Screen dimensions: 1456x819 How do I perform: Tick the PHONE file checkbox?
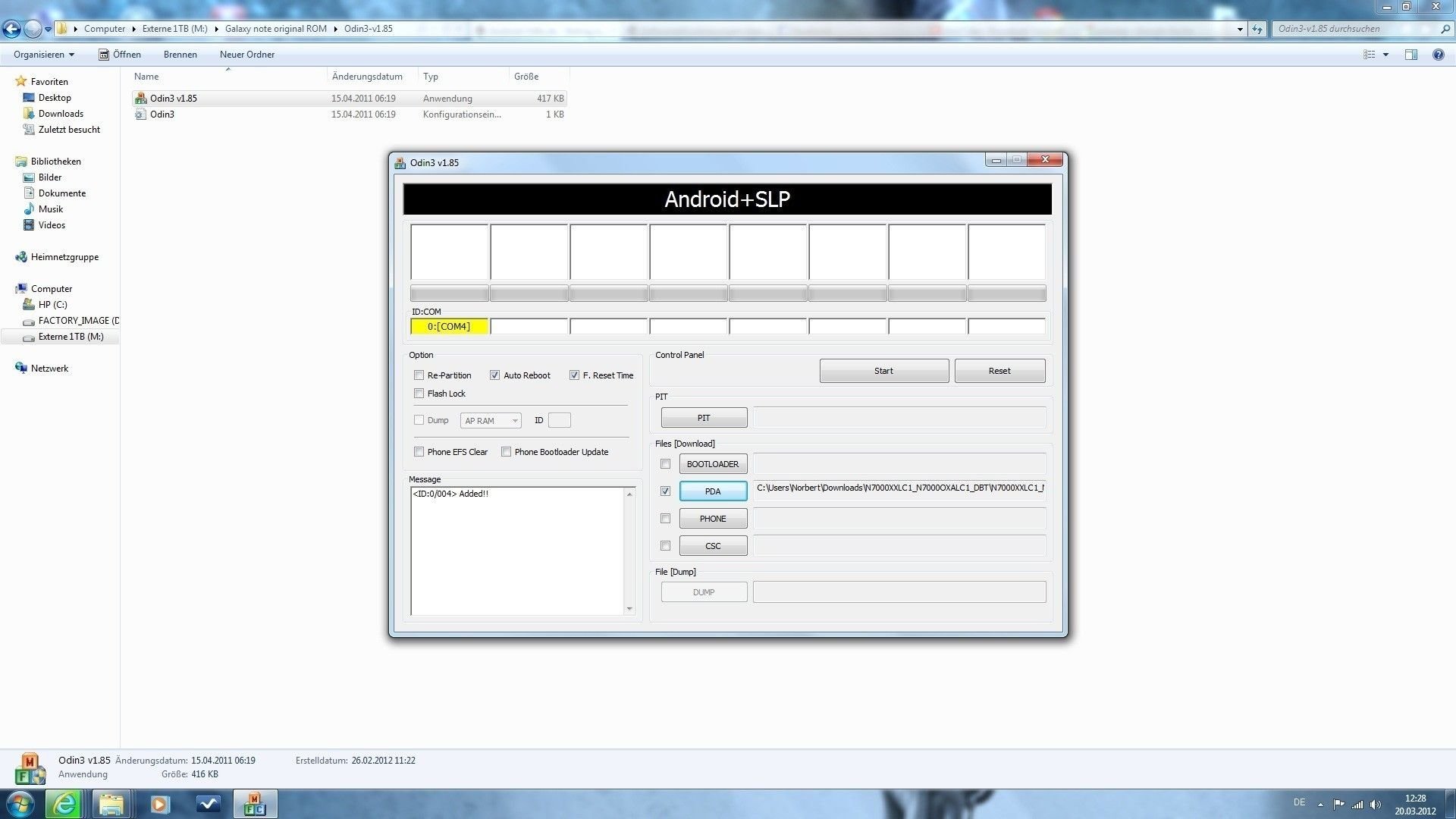[x=665, y=519]
